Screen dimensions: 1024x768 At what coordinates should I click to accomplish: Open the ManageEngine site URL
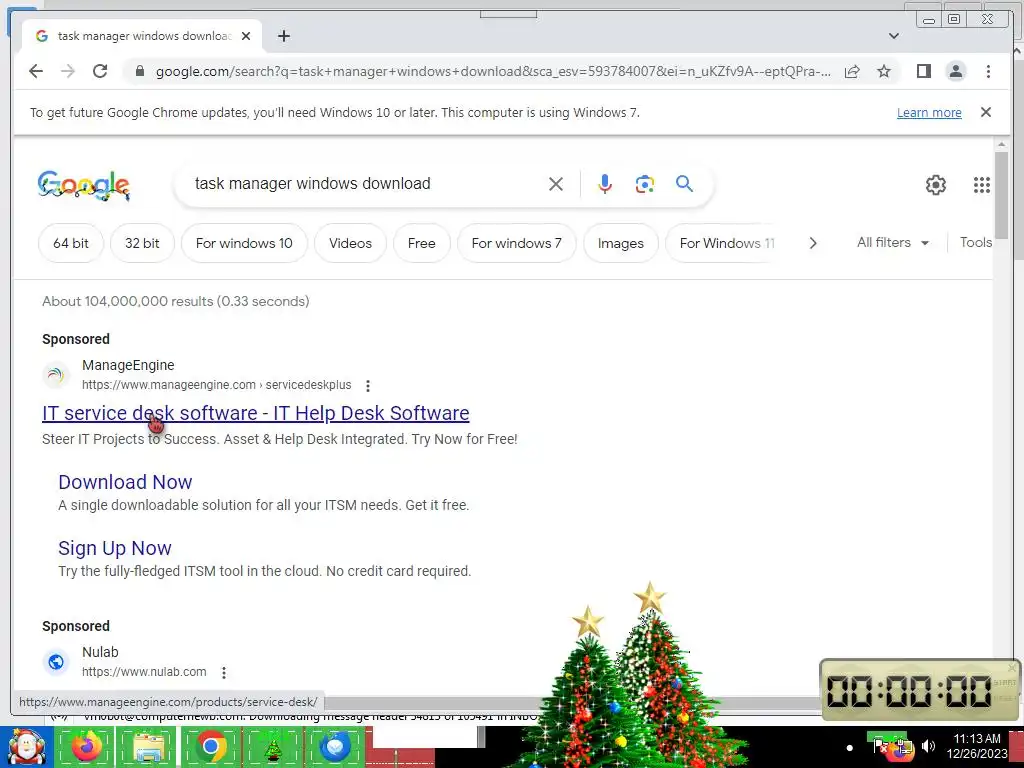(x=216, y=385)
